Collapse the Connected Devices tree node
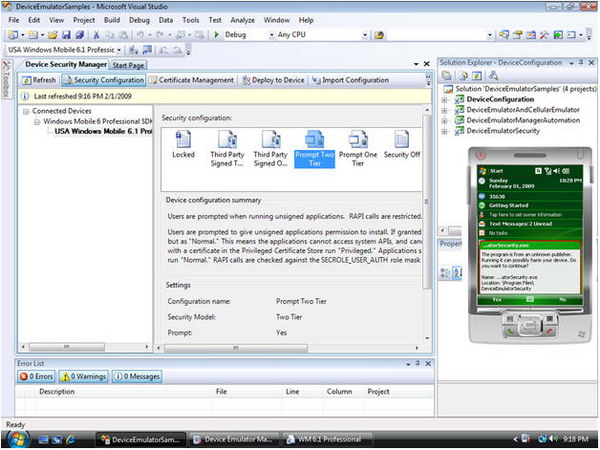600x450 pixels. 26,111
